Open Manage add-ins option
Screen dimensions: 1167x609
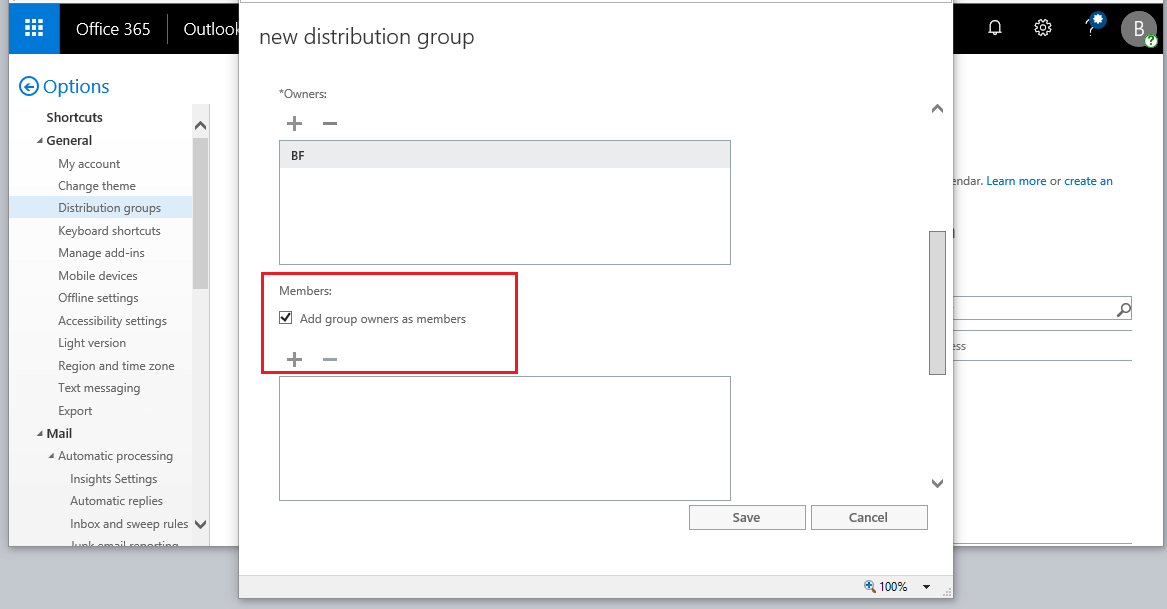click(x=101, y=253)
